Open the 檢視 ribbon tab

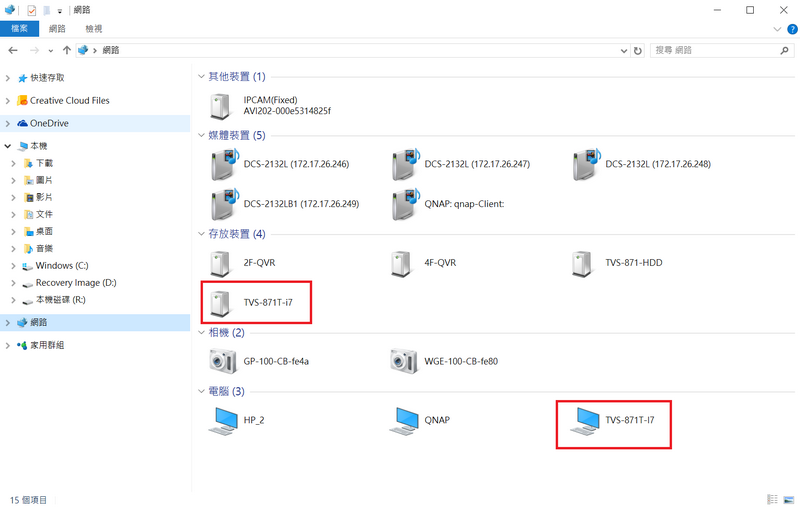pos(94,29)
